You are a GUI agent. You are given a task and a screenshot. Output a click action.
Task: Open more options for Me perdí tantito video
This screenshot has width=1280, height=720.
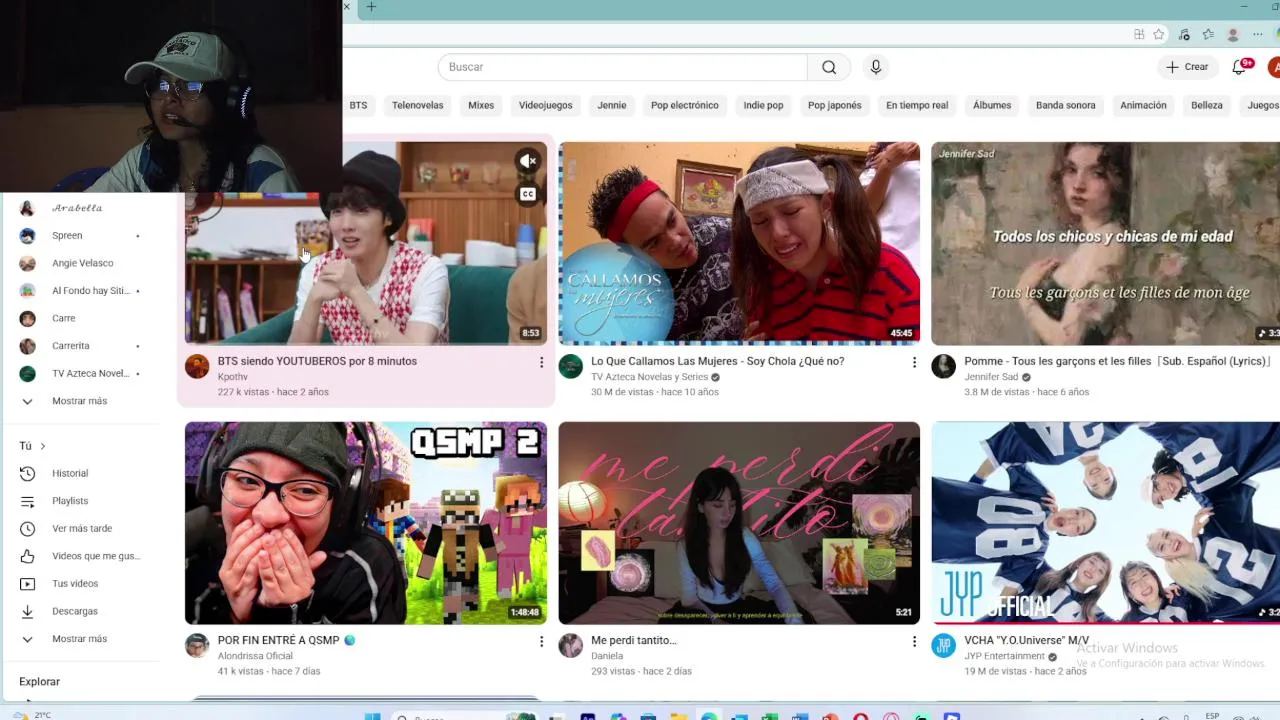coord(914,641)
